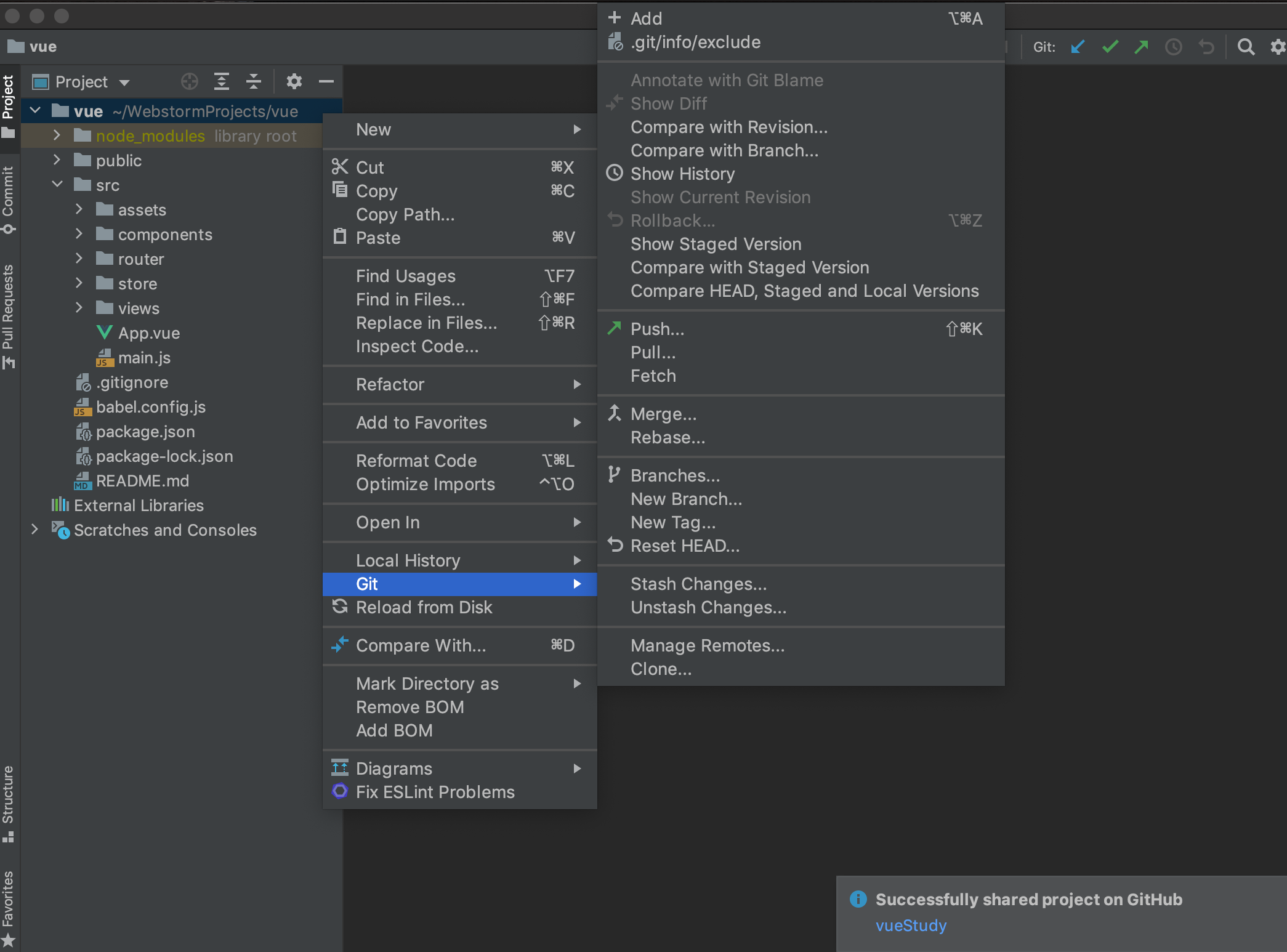
Task: Expand the node_modules folder
Action: 57,135
